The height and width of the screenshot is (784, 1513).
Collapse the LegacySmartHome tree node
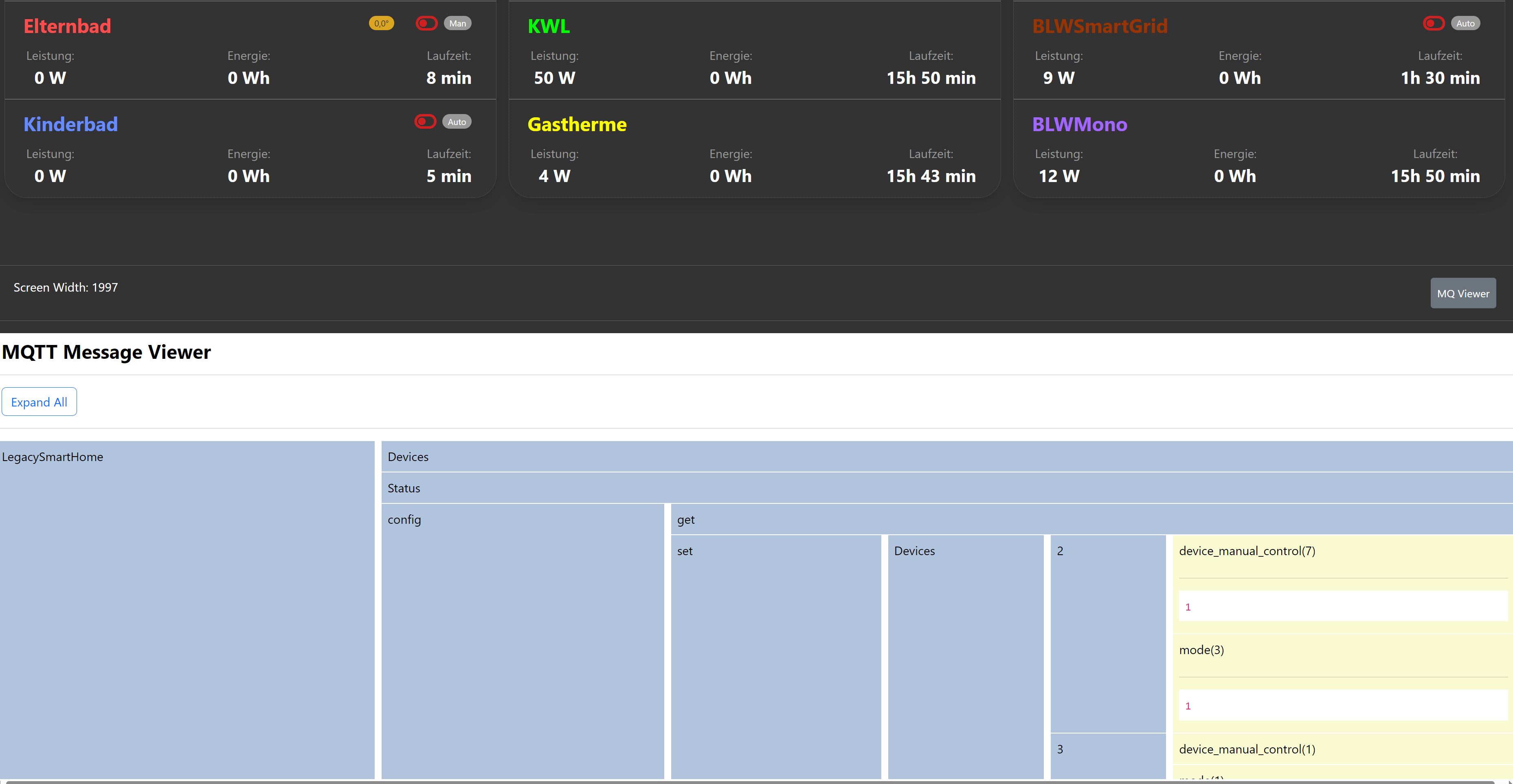click(52, 457)
